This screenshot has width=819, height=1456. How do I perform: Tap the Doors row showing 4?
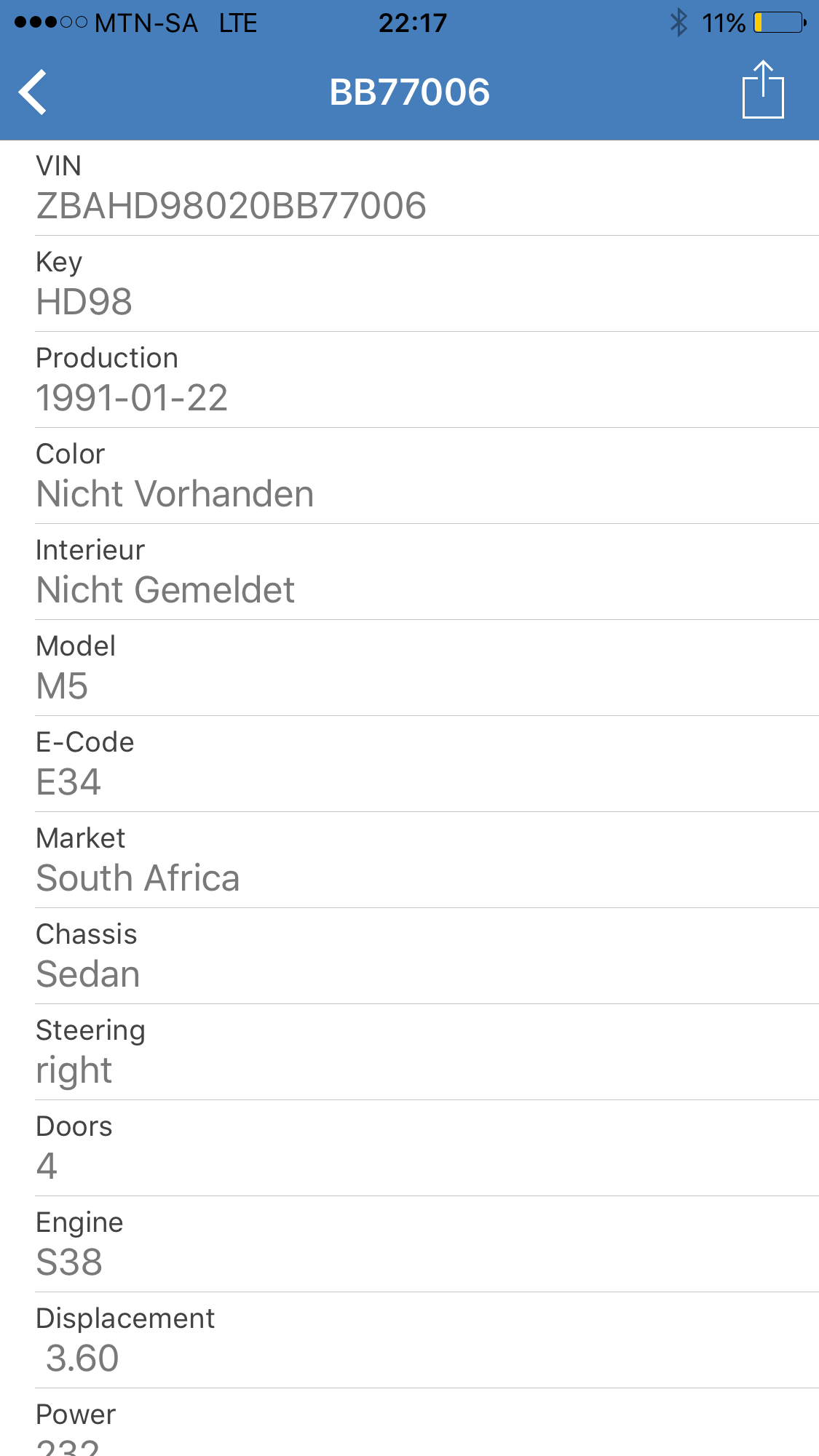(x=409, y=1148)
